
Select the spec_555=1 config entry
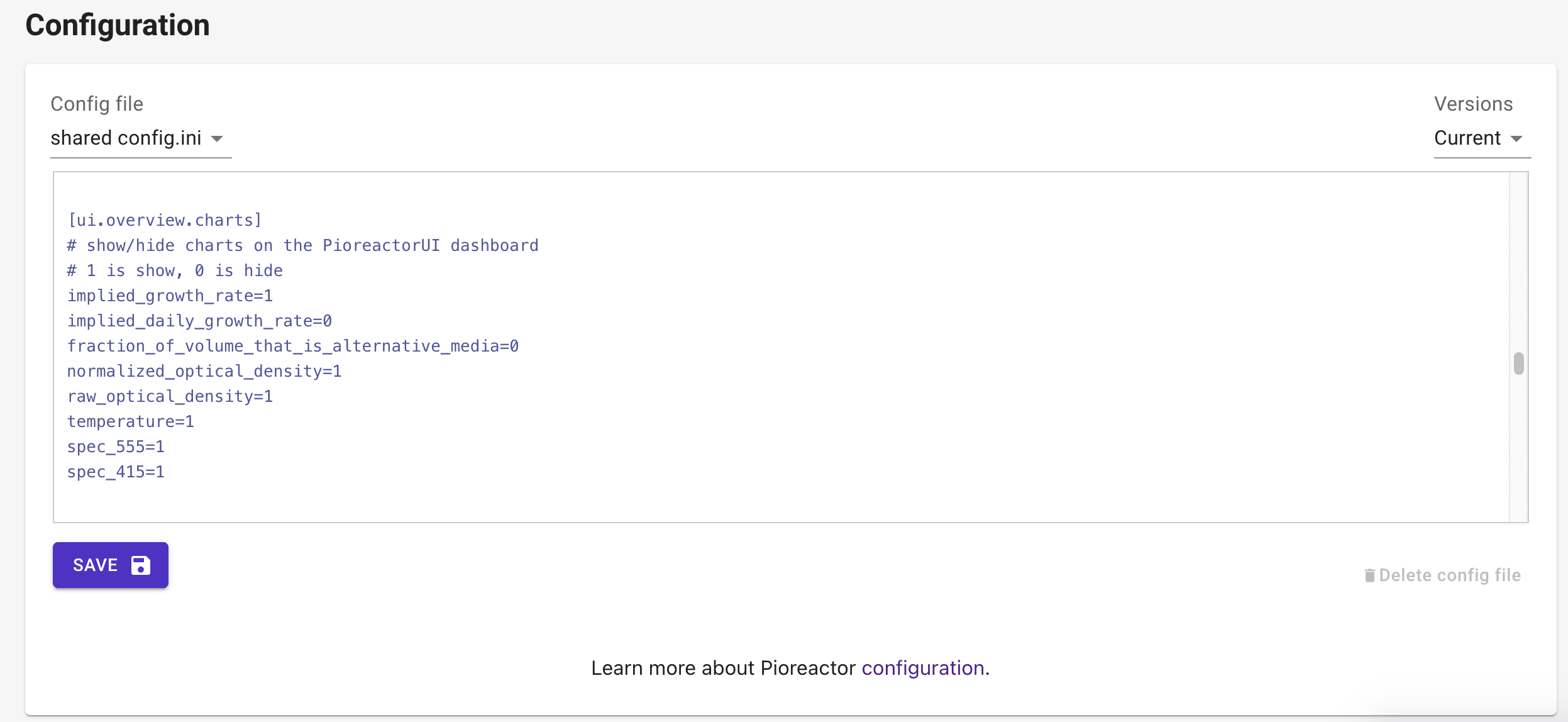click(x=116, y=447)
